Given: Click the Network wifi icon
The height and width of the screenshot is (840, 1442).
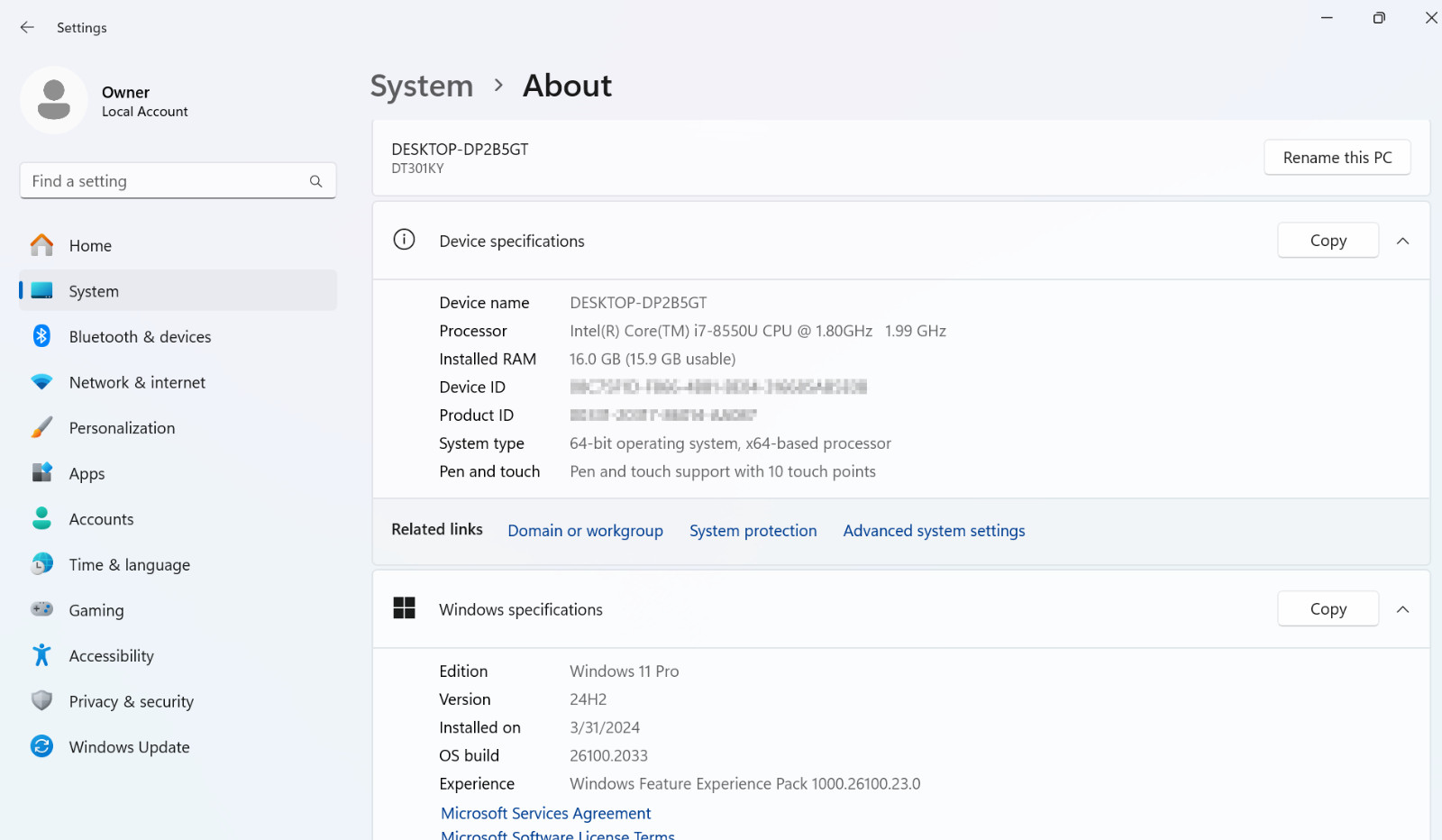Looking at the screenshot, I should 41,382.
